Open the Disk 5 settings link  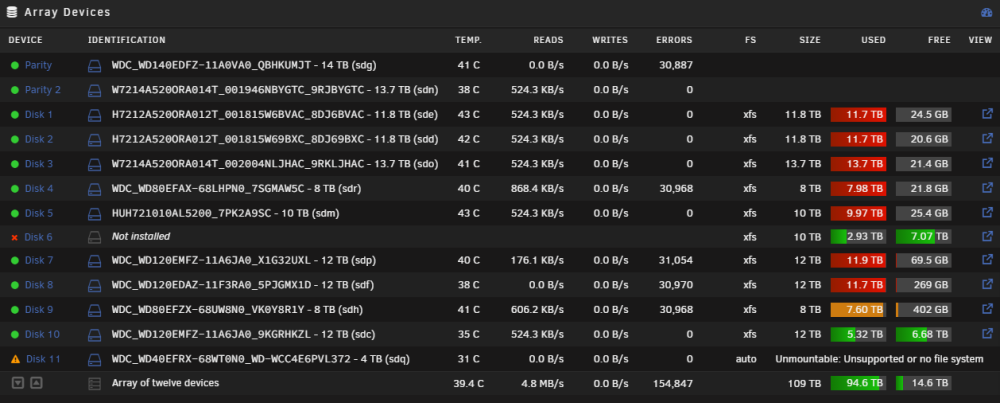pyautogui.click(x=39, y=213)
